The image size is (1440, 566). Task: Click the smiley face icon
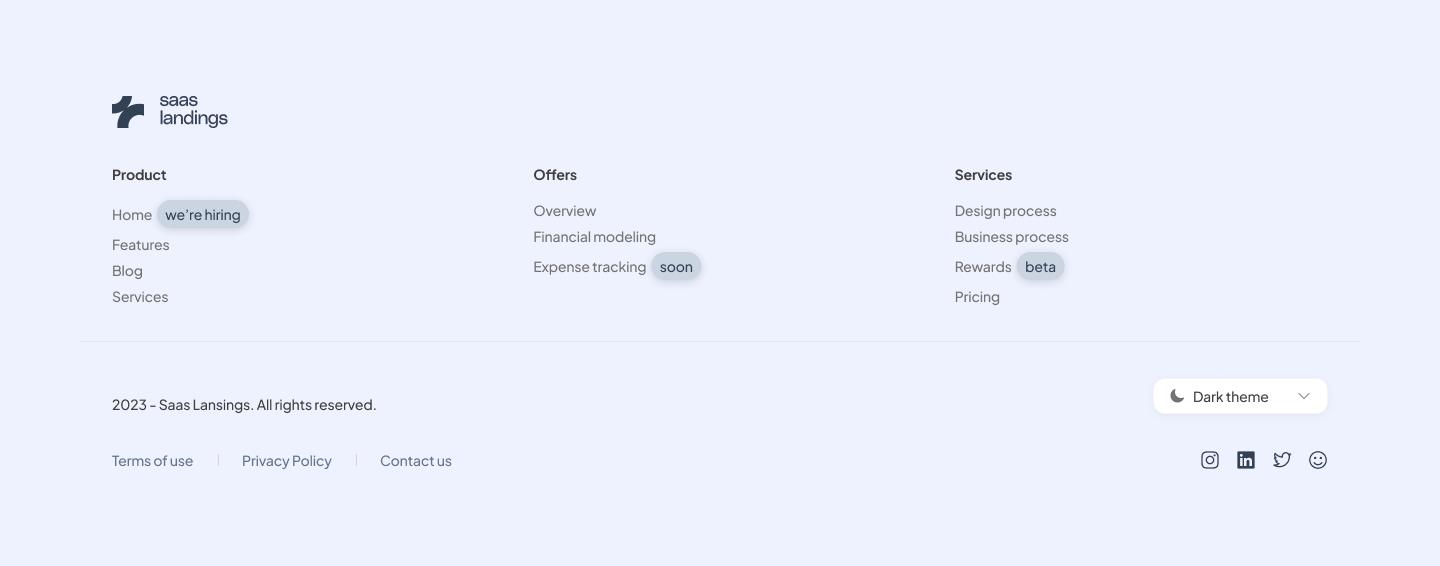(x=1318, y=460)
